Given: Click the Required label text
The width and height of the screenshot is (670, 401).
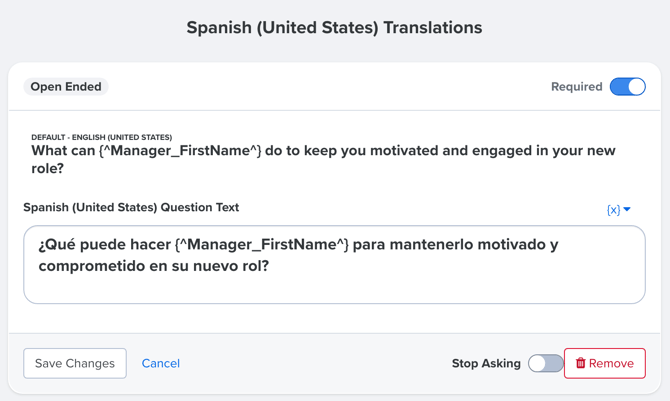Looking at the screenshot, I should [576, 87].
